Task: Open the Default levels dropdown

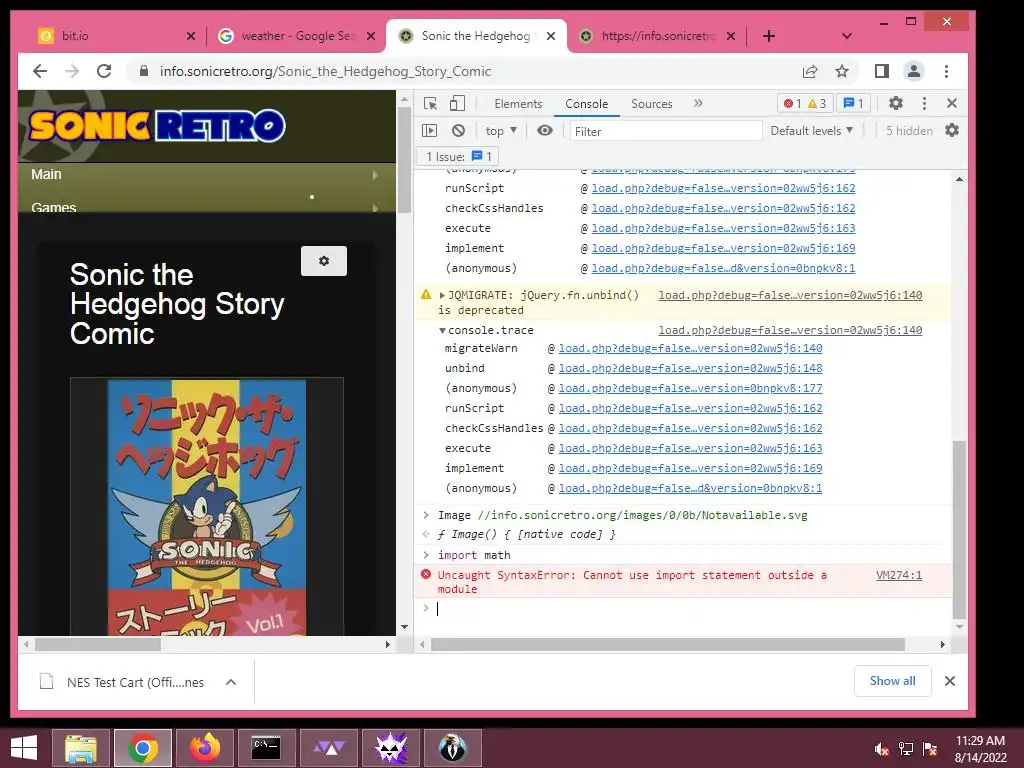Action: coord(812,131)
